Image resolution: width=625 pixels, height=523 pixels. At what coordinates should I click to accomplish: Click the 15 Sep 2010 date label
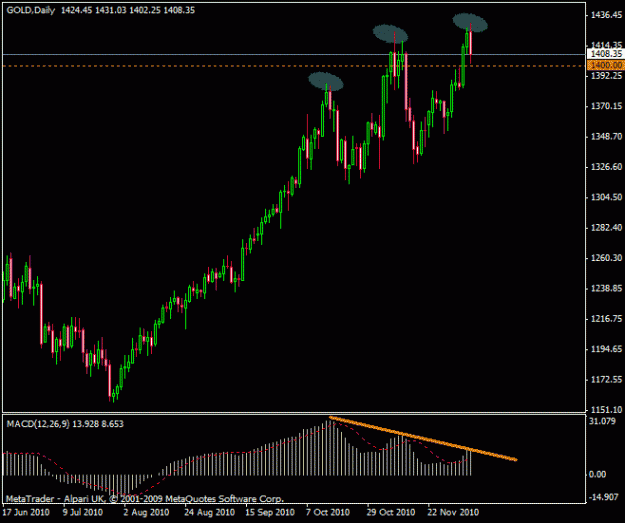[270, 512]
